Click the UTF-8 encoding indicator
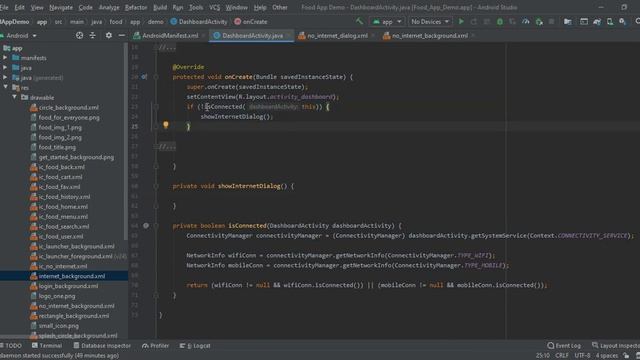 pyautogui.click(x=582, y=355)
